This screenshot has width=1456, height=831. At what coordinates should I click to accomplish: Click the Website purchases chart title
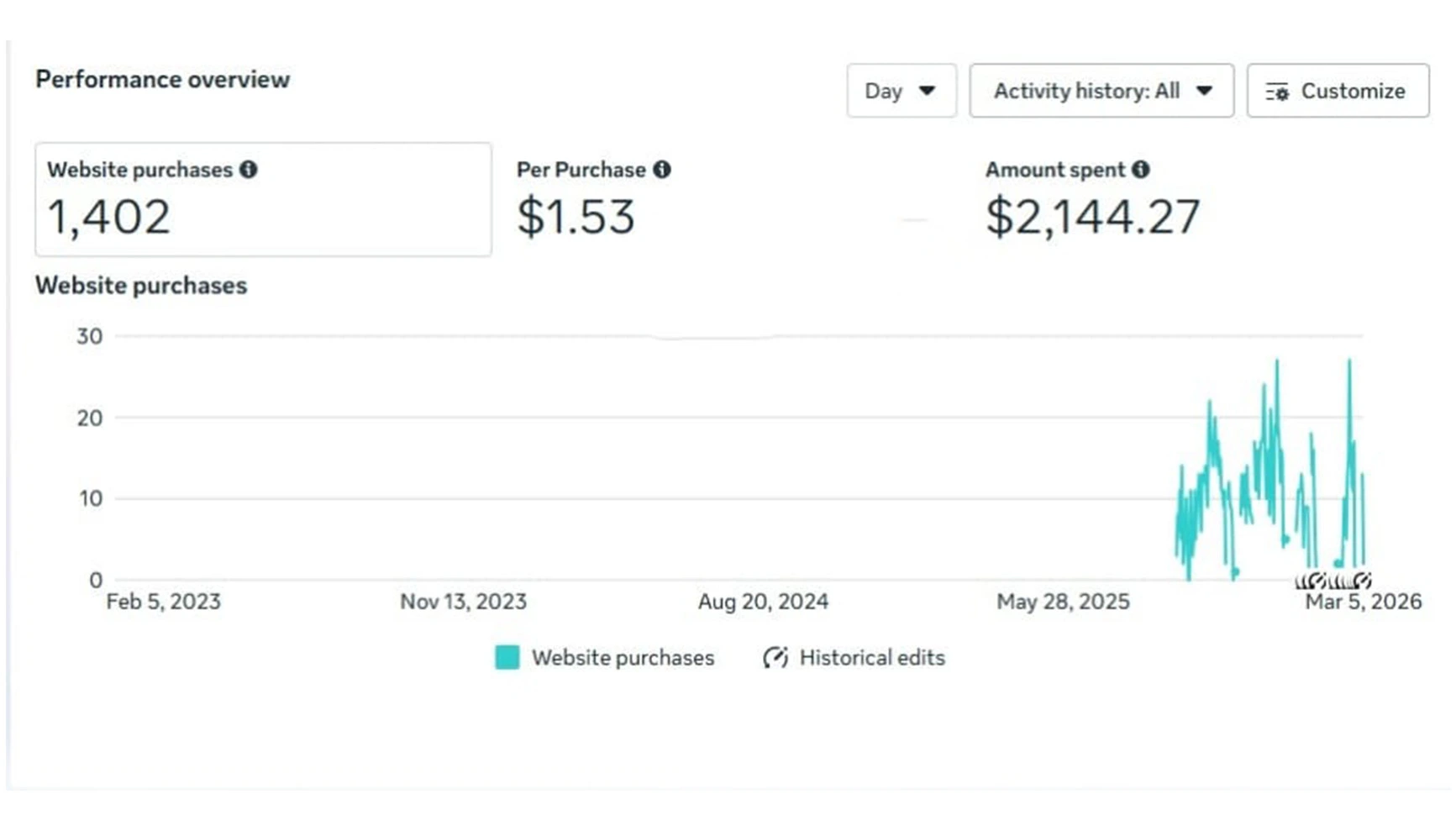[x=141, y=286]
